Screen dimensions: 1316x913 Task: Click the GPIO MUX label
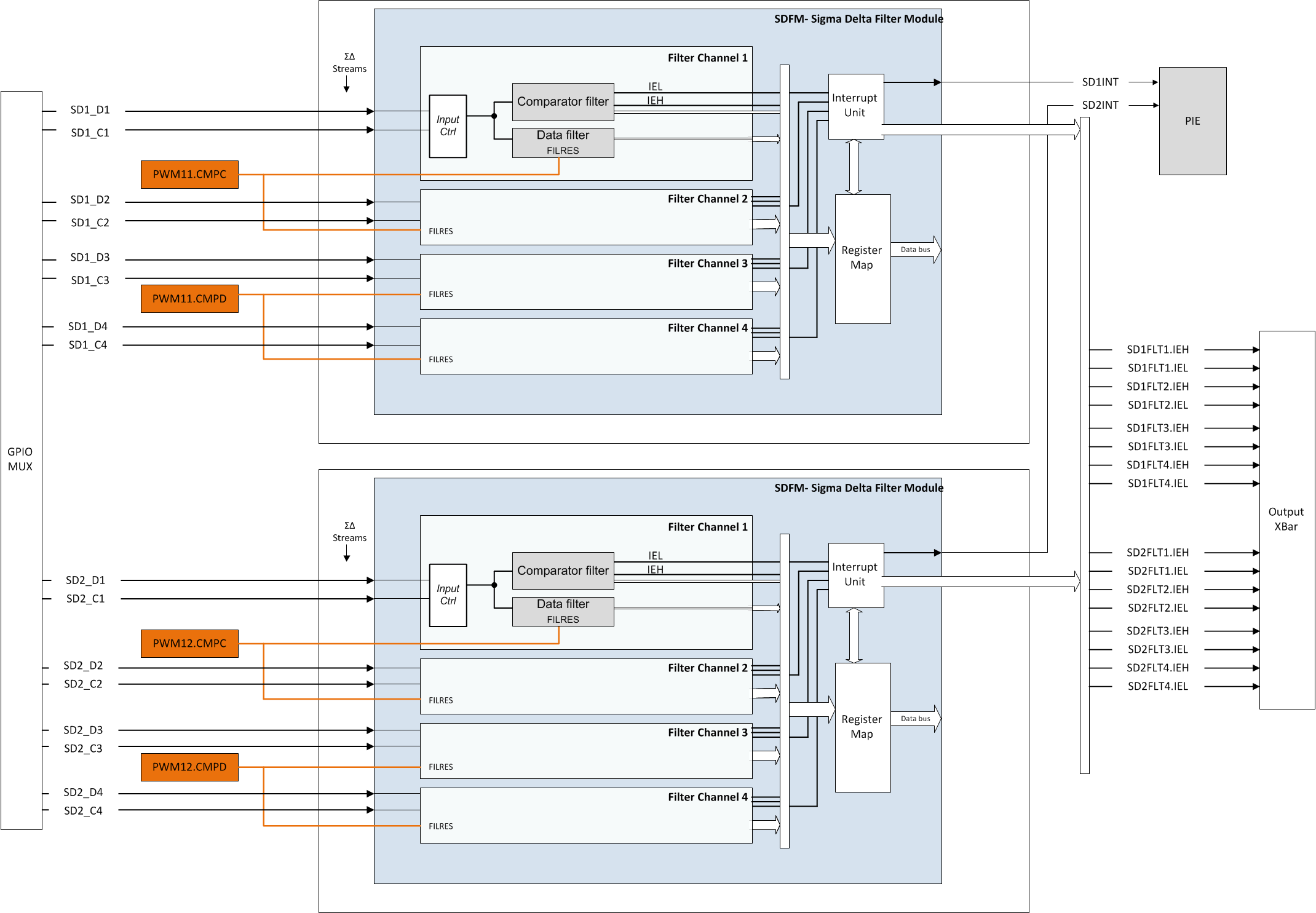tap(21, 458)
